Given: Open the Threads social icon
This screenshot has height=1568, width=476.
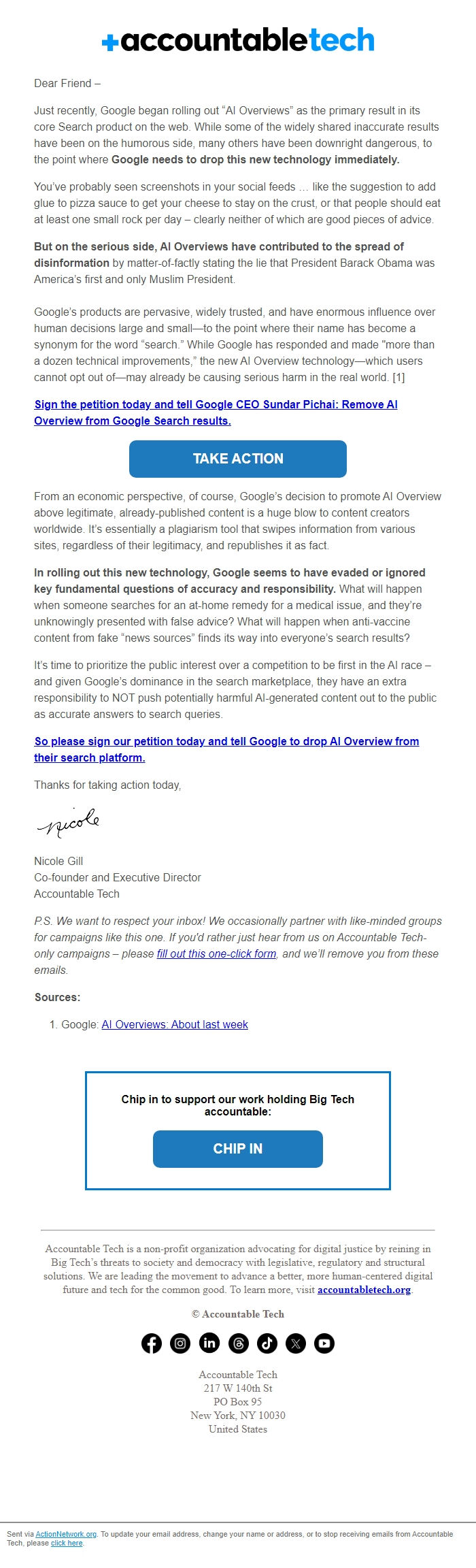Looking at the screenshot, I should click(x=237, y=1343).
